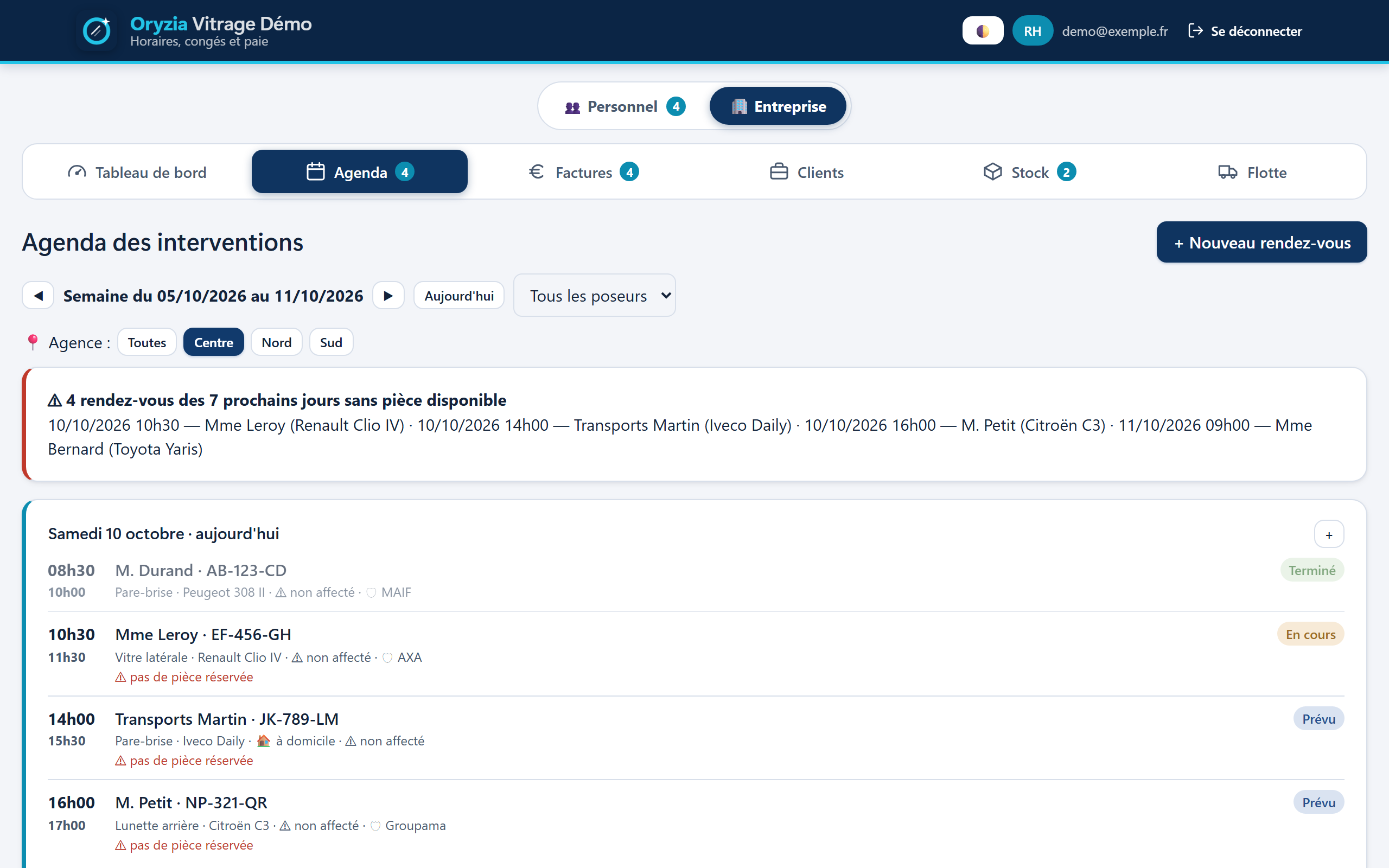This screenshot has width=1389, height=868.
Task: Select the Entreprise section
Action: 778,106
